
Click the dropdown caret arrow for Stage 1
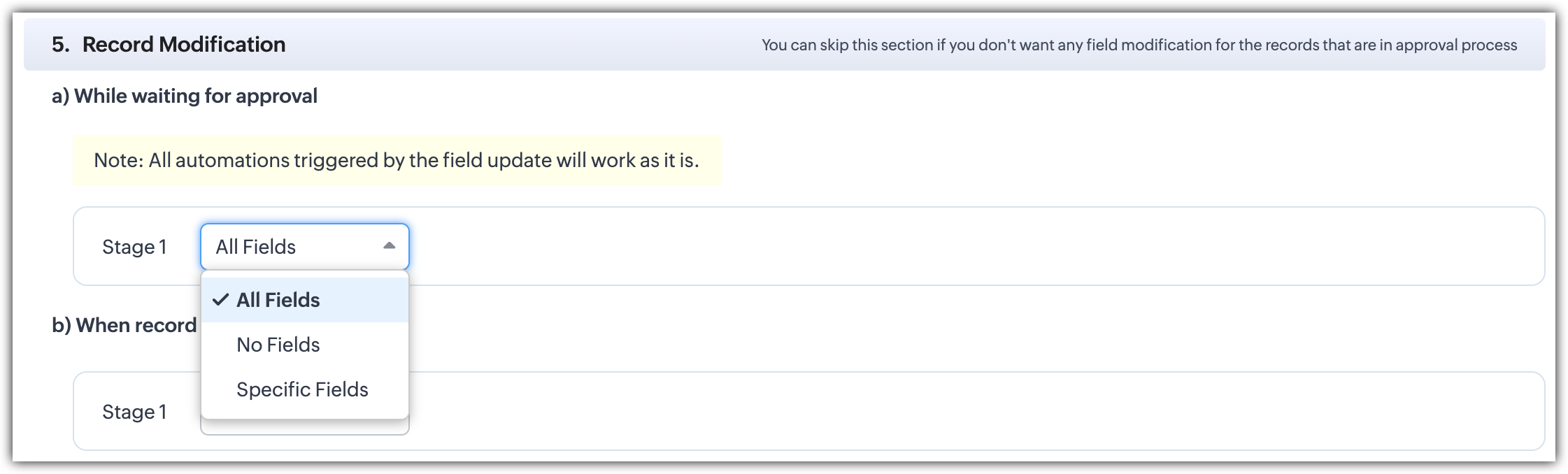tap(390, 246)
